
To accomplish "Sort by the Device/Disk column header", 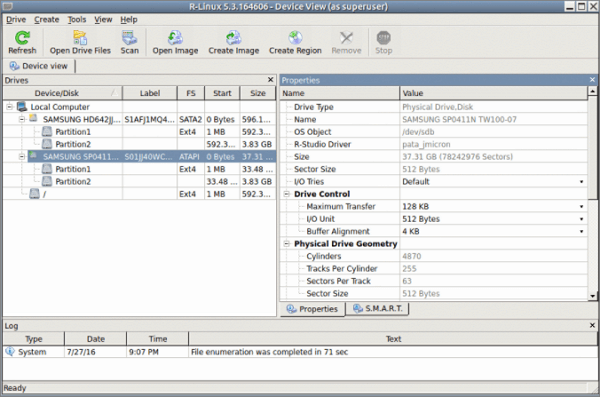I will pos(63,93).
